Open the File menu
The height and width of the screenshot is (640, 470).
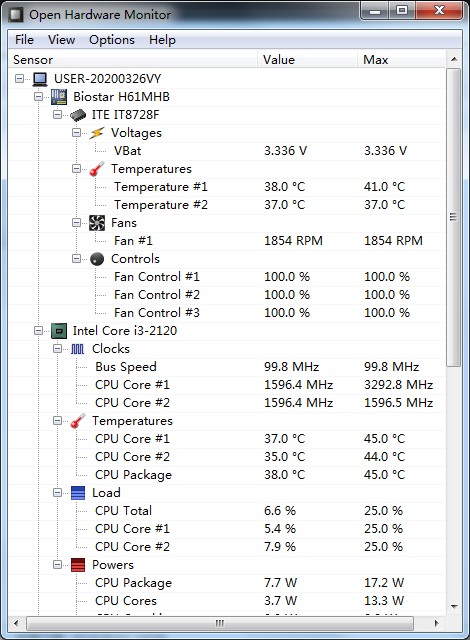tap(24, 40)
